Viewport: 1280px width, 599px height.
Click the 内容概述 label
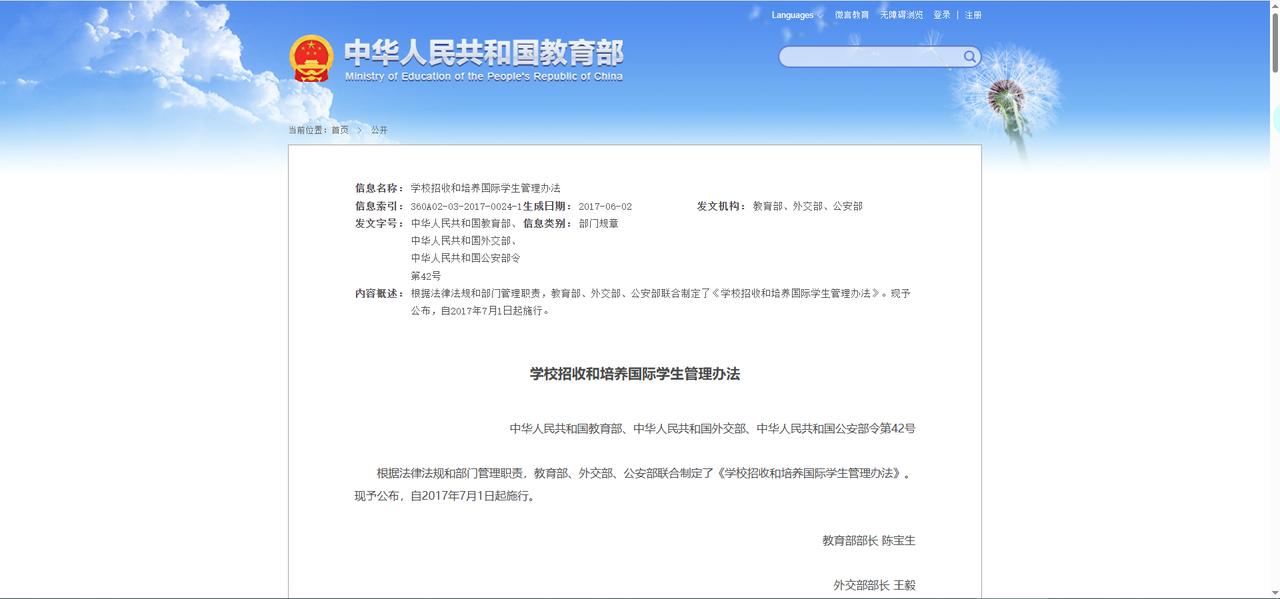(379, 293)
